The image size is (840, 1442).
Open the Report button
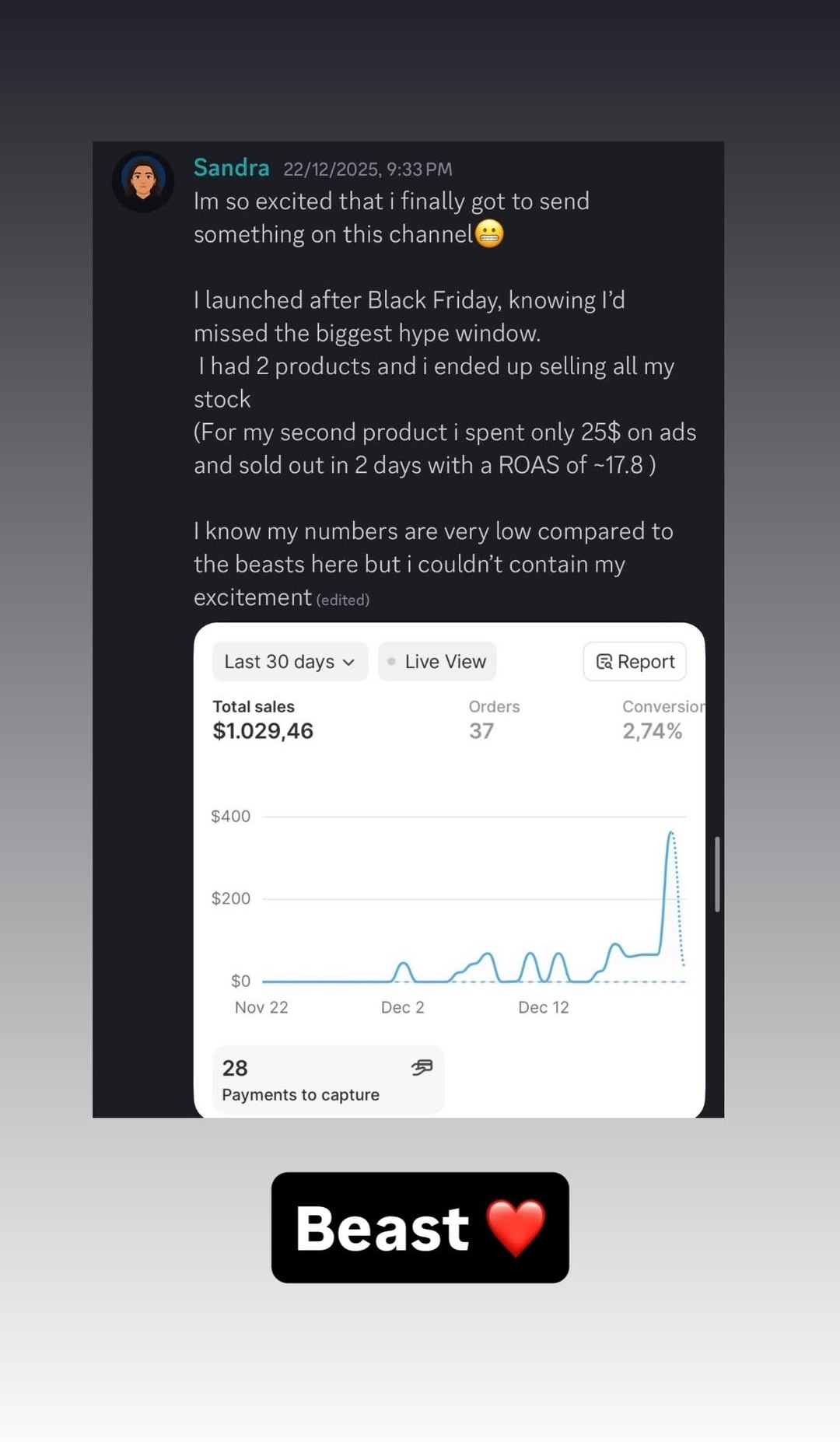click(x=635, y=662)
